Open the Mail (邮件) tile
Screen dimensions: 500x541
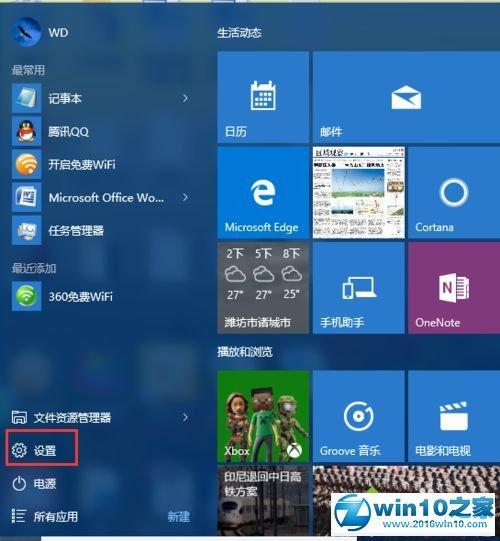tap(406, 97)
